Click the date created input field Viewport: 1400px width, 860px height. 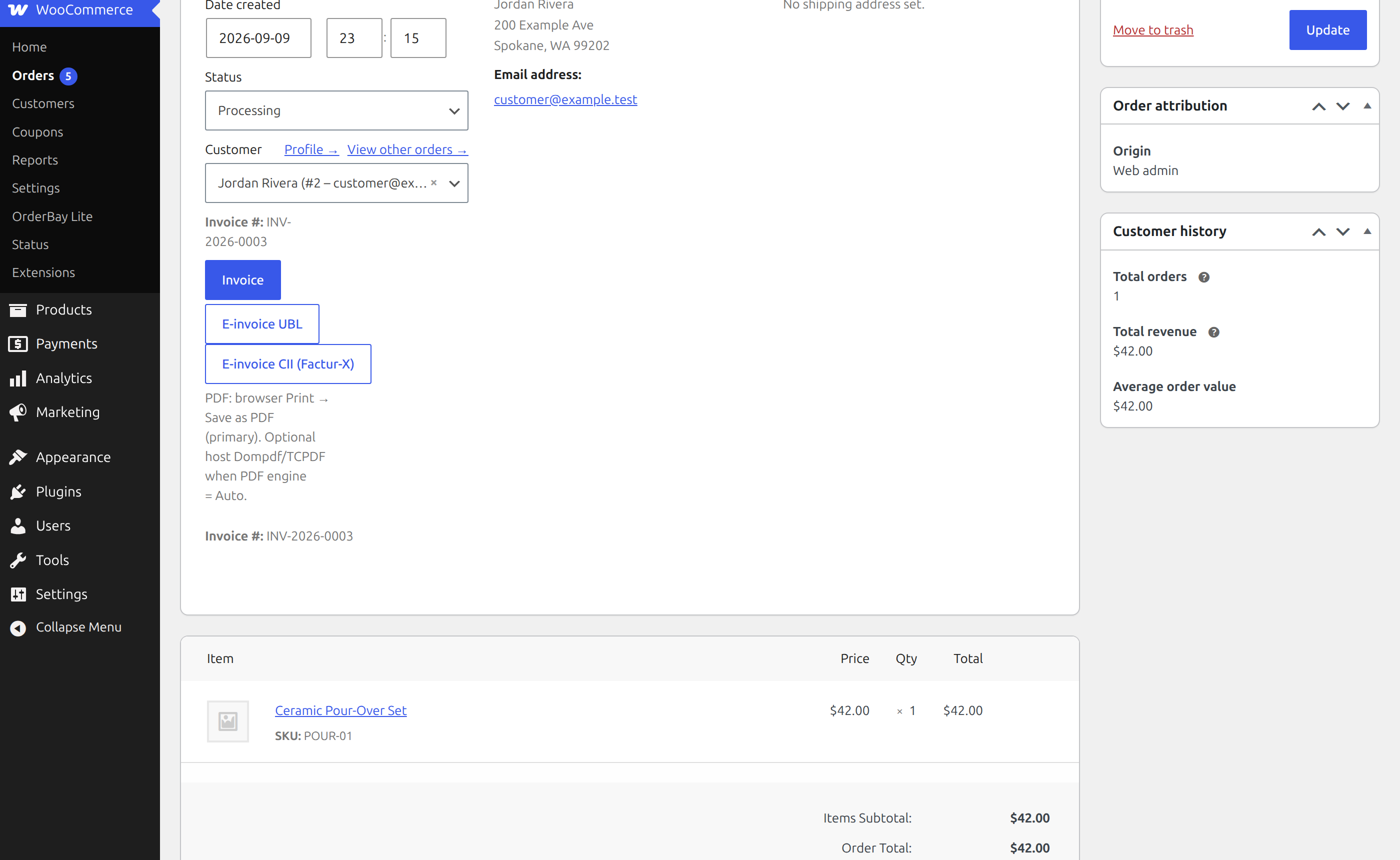[x=258, y=38]
